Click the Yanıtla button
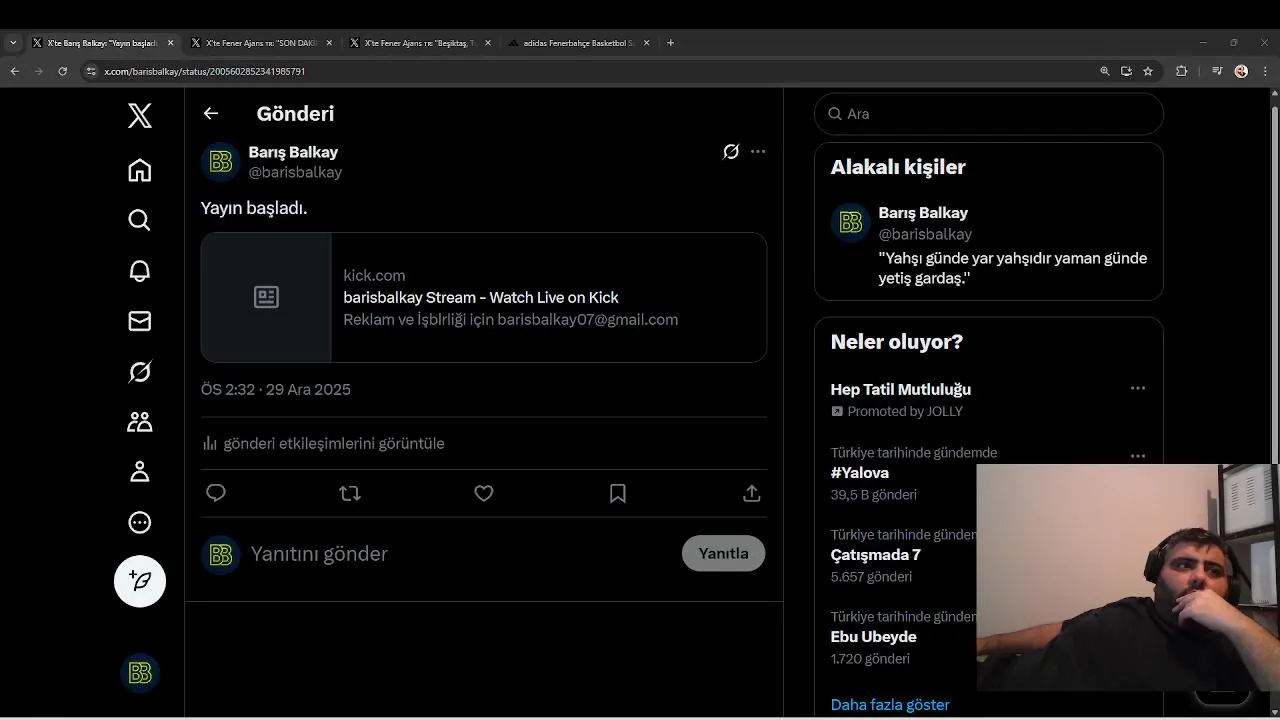 [x=724, y=554]
